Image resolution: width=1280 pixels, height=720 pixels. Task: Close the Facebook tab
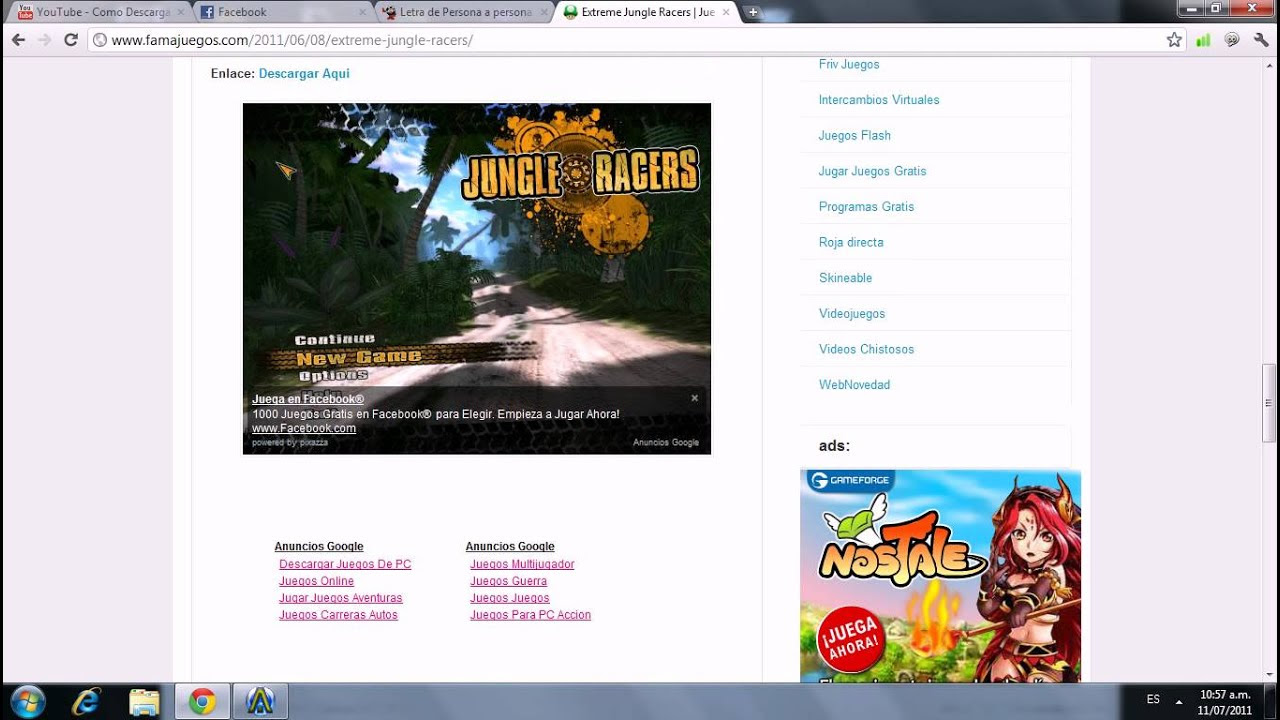(x=362, y=12)
